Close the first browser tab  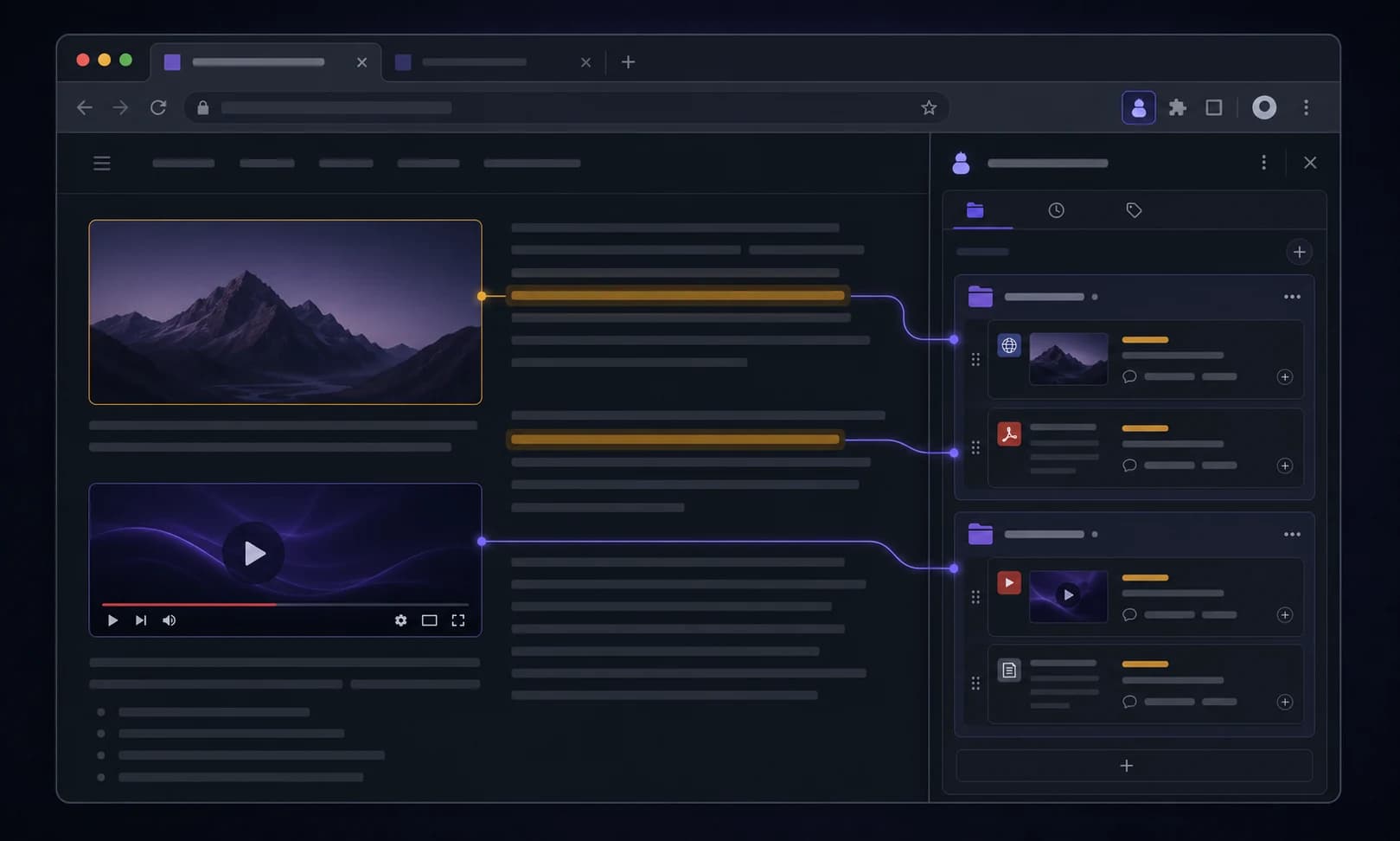pos(361,62)
